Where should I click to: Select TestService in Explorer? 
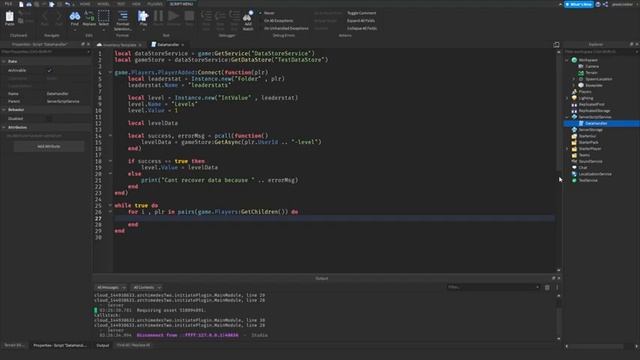click(x=588, y=180)
